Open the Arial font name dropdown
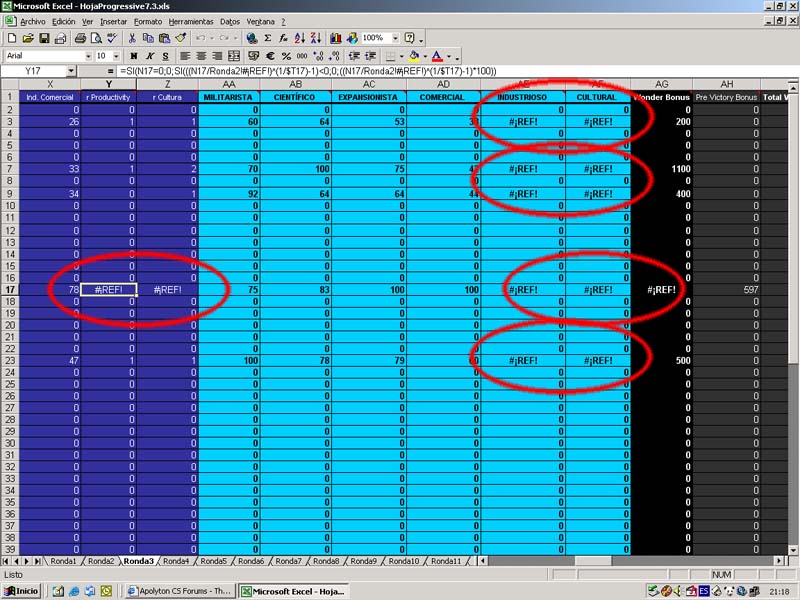Image resolution: width=800 pixels, height=600 pixels. pyautogui.click(x=87, y=56)
